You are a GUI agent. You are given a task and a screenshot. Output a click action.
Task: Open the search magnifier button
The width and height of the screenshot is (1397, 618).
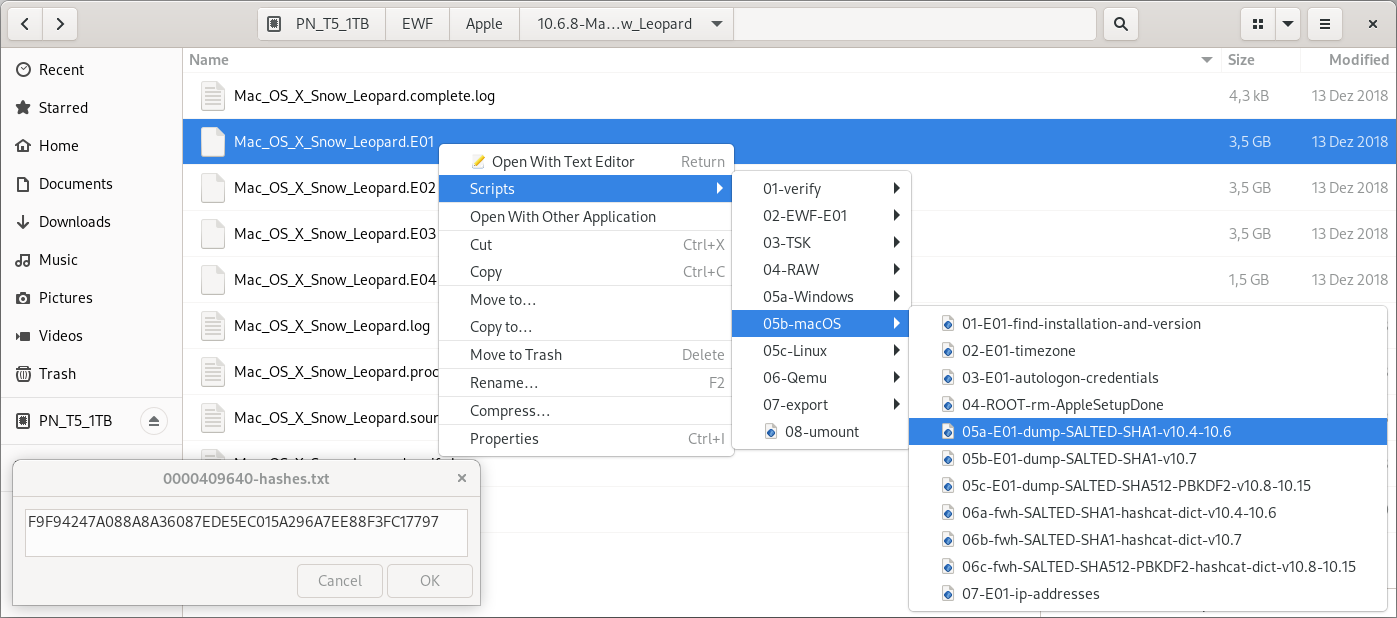click(1121, 24)
